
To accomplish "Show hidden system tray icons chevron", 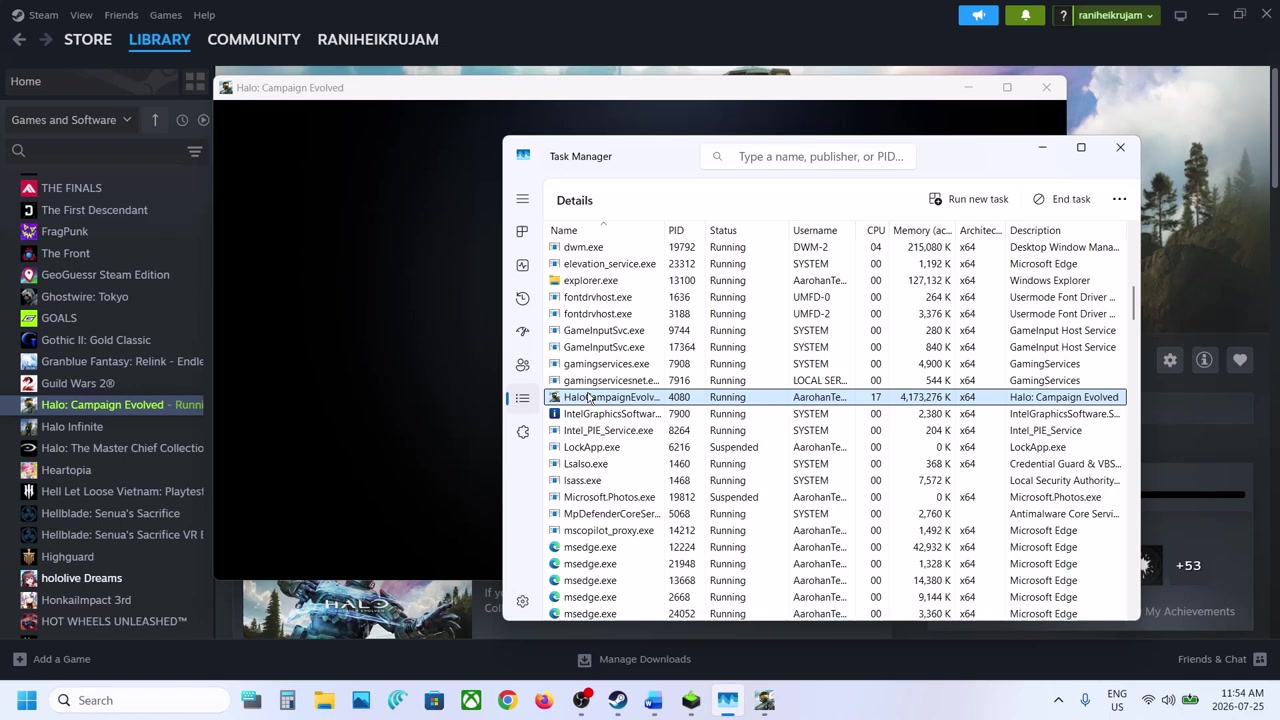I will click(1058, 700).
